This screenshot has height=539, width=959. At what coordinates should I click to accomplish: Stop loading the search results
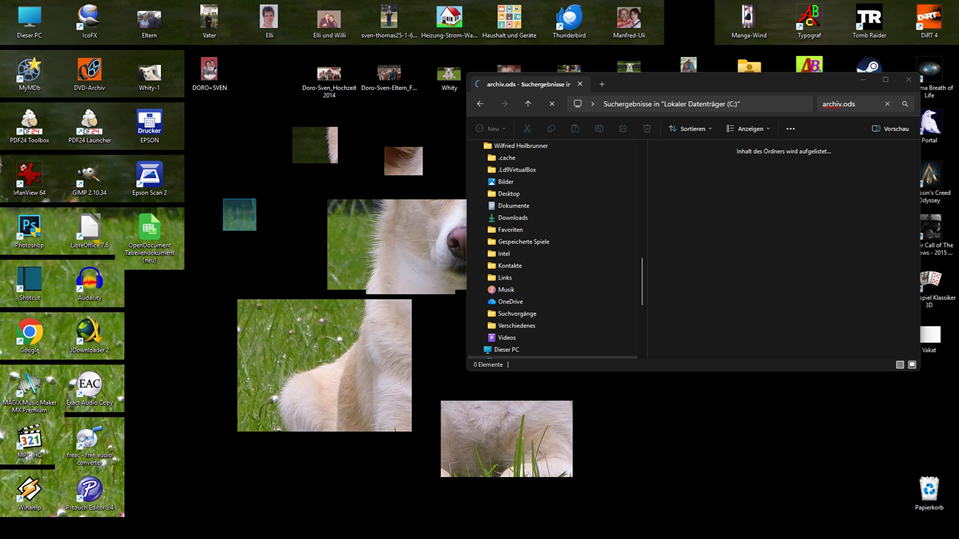pos(552,104)
